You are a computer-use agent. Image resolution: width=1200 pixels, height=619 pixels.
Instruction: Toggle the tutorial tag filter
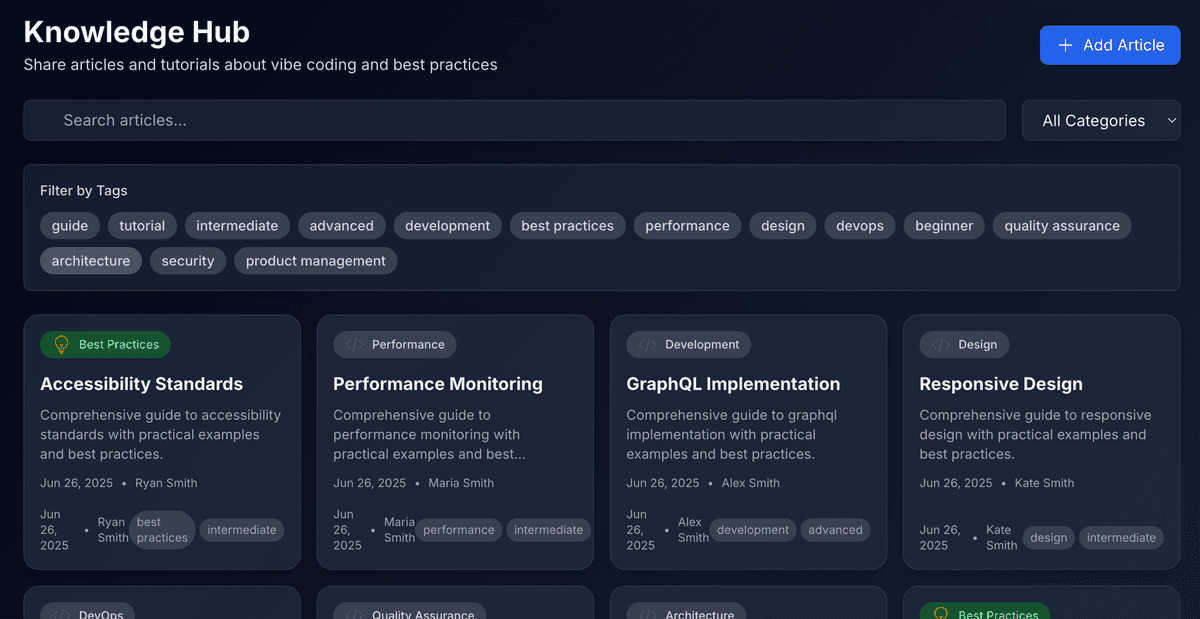142,226
